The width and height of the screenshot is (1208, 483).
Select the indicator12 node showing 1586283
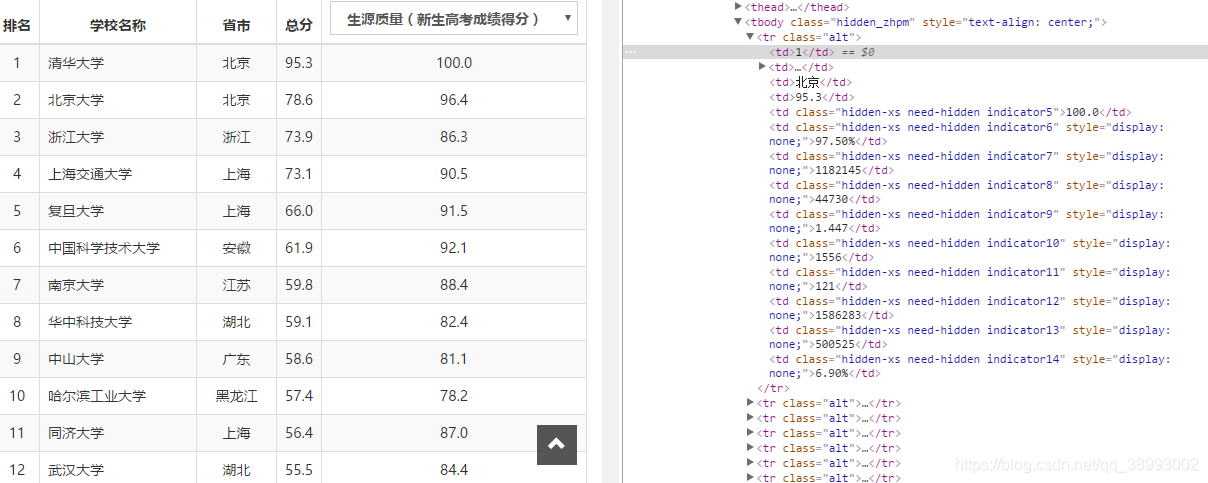click(x=970, y=308)
